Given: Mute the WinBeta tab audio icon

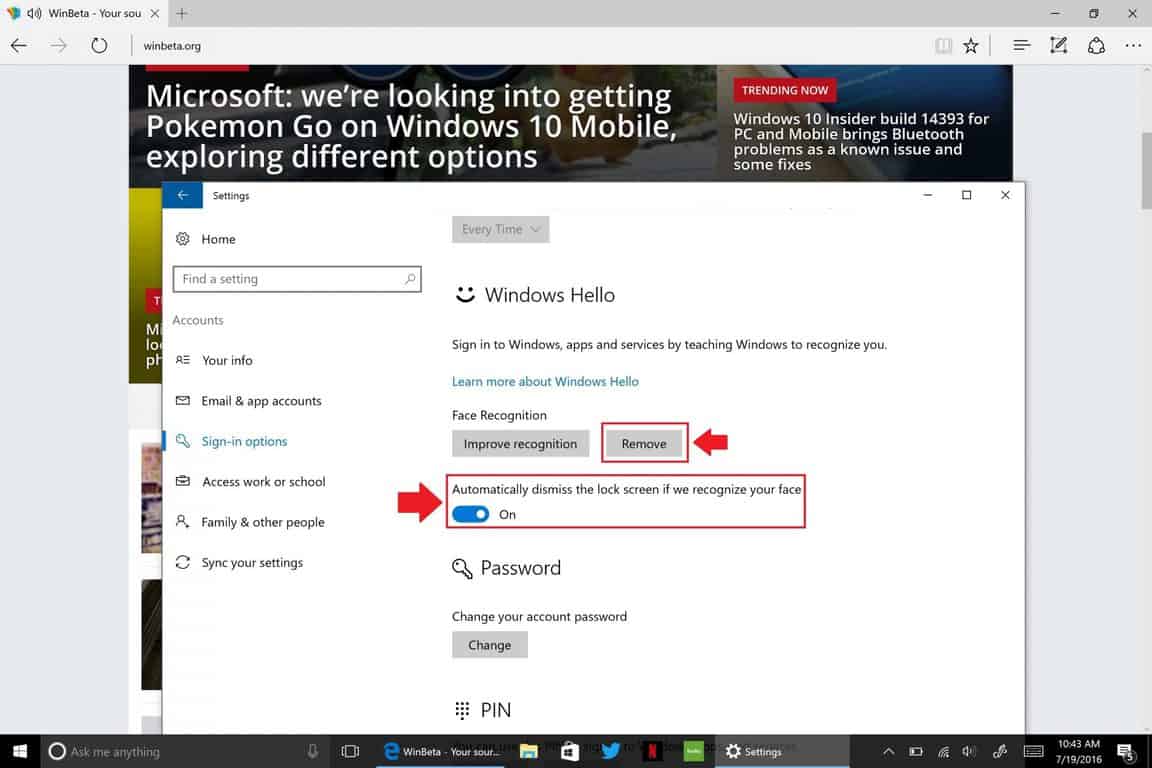Looking at the screenshot, I should tap(34, 13).
